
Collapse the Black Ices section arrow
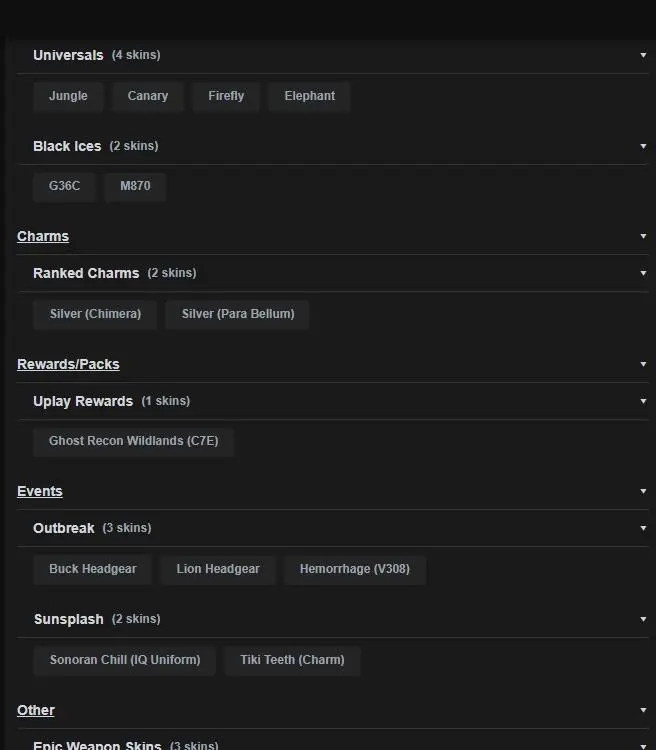pyautogui.click(x=643, y=146)
